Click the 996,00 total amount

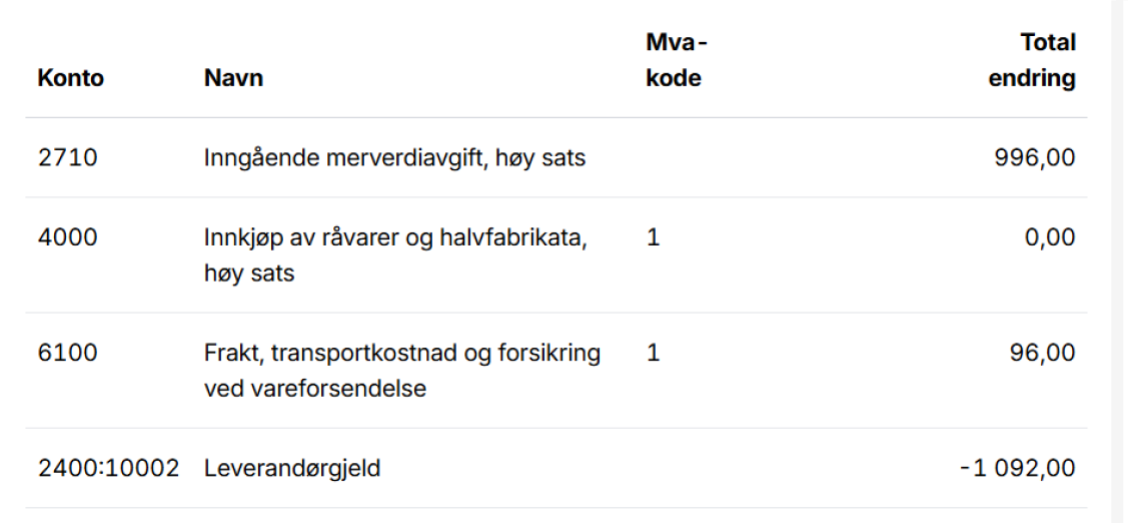pos(1035,157)
